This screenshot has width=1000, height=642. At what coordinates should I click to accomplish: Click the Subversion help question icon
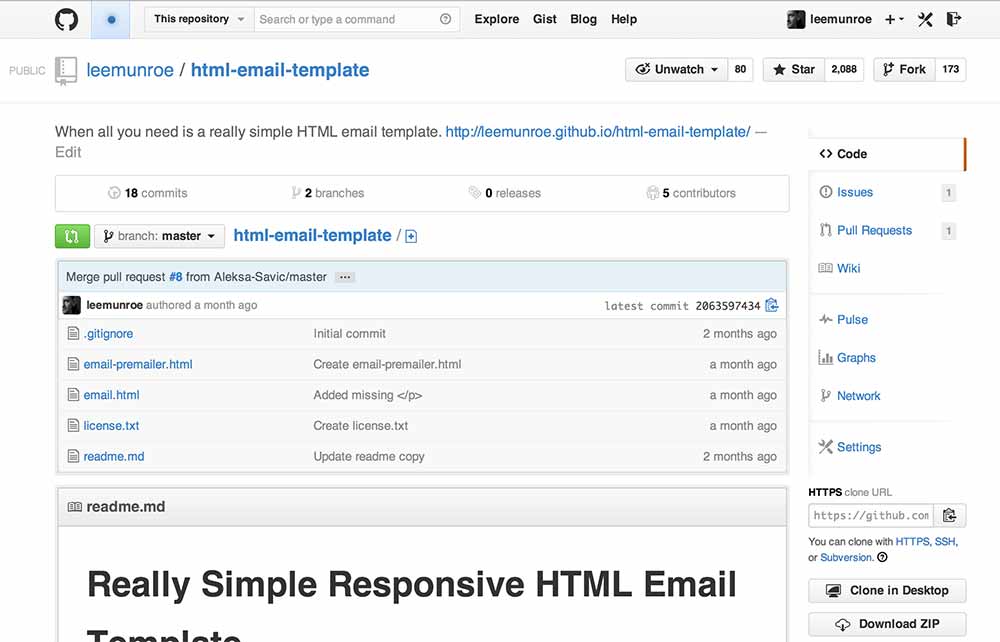coord(882,557)
